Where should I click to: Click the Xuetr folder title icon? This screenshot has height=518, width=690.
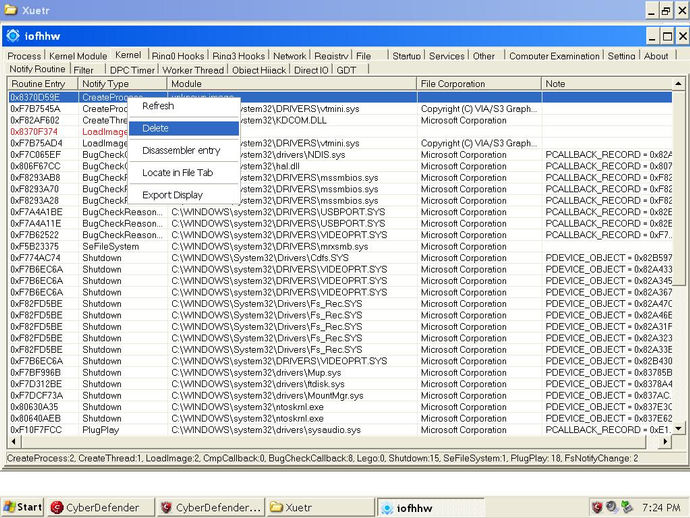(11, 10)
